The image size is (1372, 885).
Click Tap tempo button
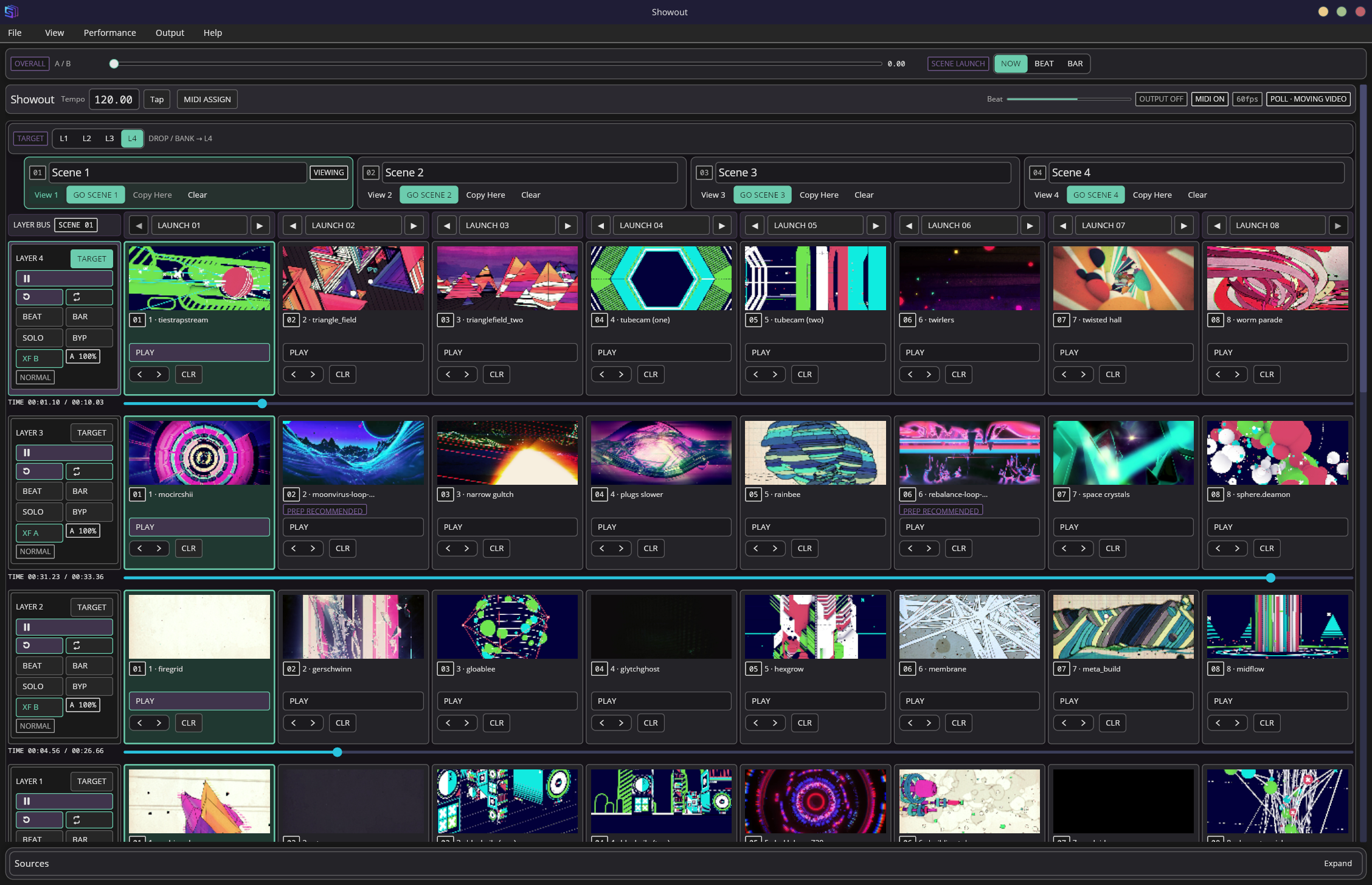tap(157, 100)
